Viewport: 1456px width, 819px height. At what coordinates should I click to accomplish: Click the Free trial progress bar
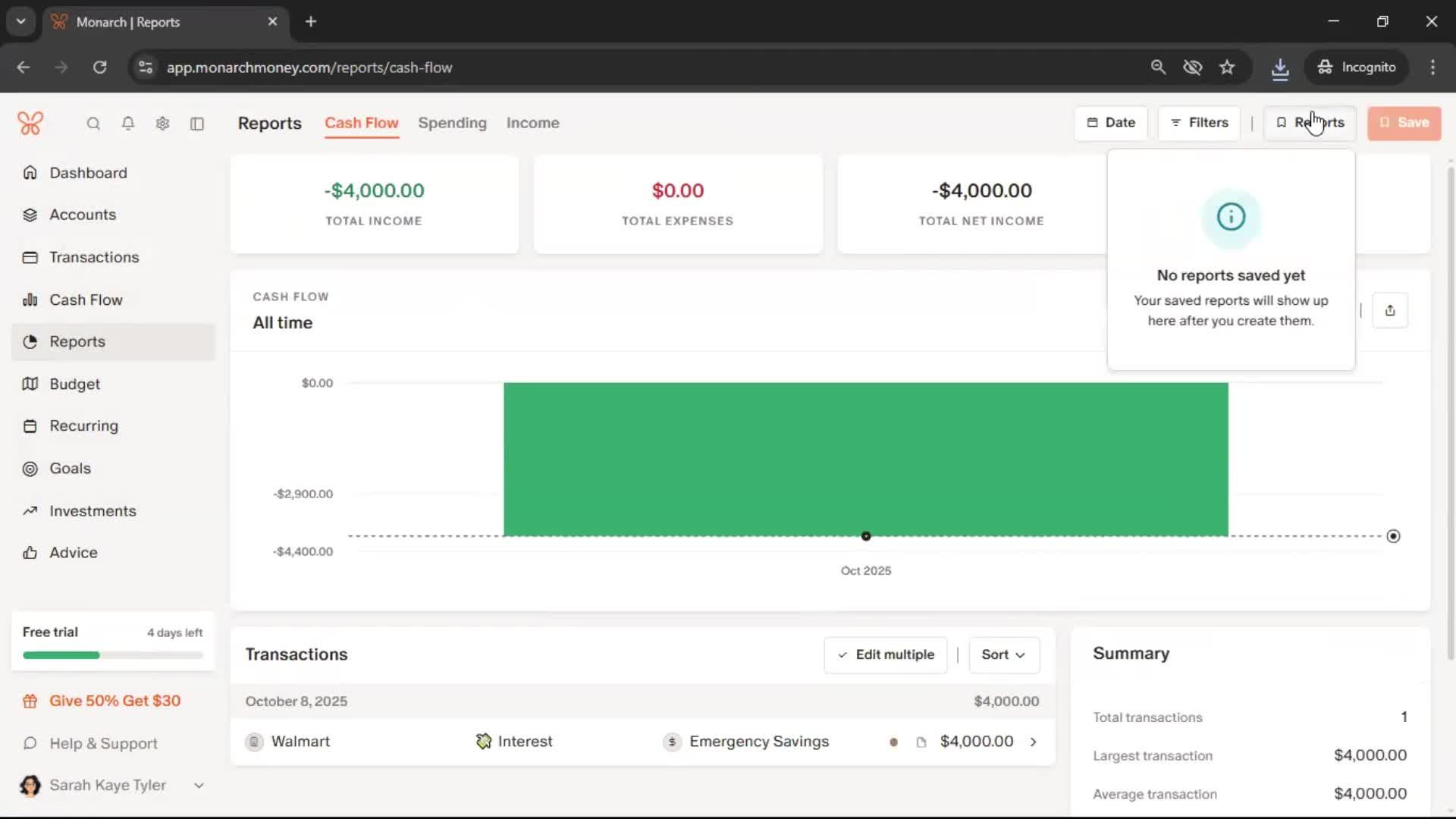click(112, 655)
